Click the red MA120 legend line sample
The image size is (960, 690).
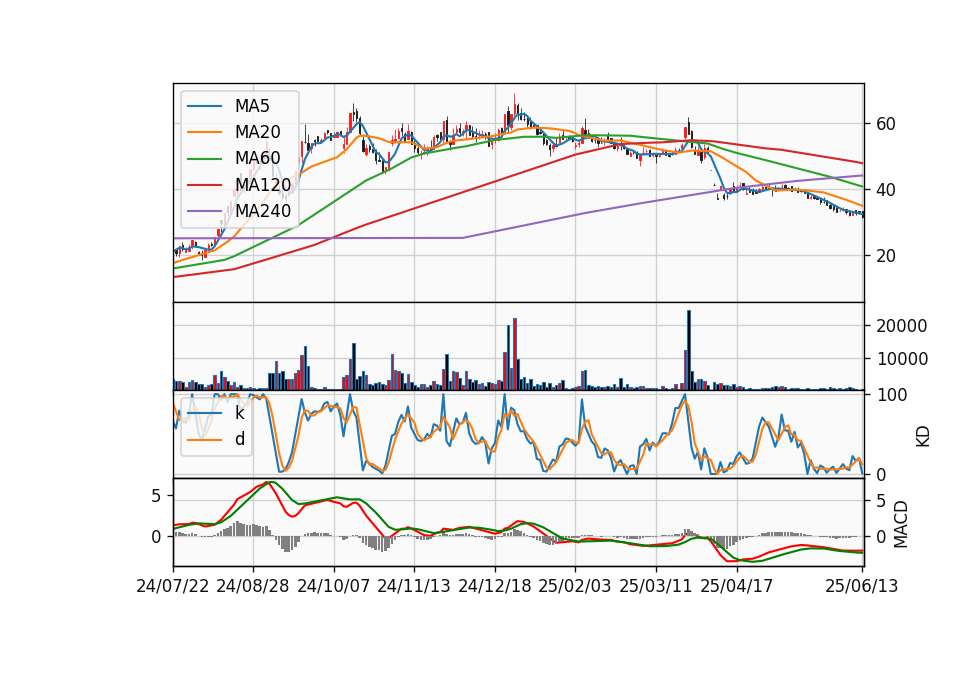click(204, 185)
